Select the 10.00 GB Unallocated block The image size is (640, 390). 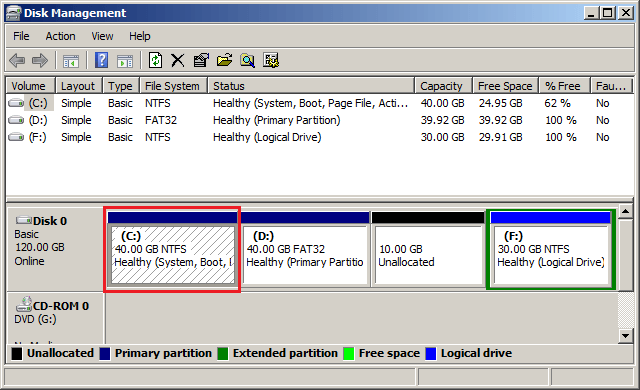click(x=428, y=250)
